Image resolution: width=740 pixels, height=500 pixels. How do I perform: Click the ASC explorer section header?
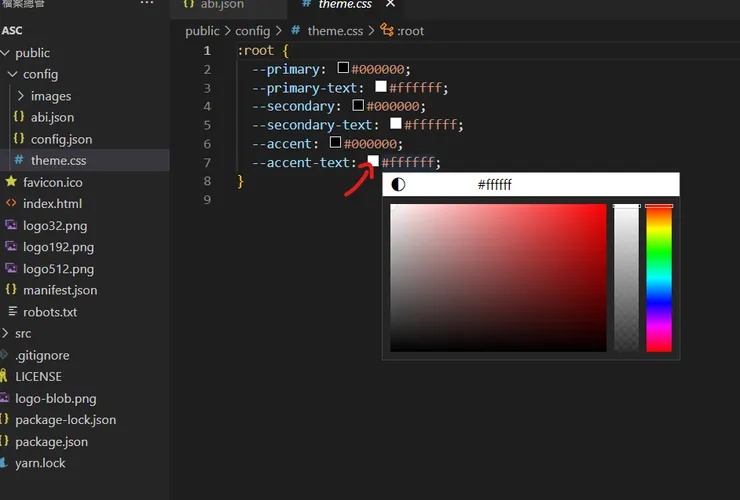pyautogui.click(x=12, y=31)
